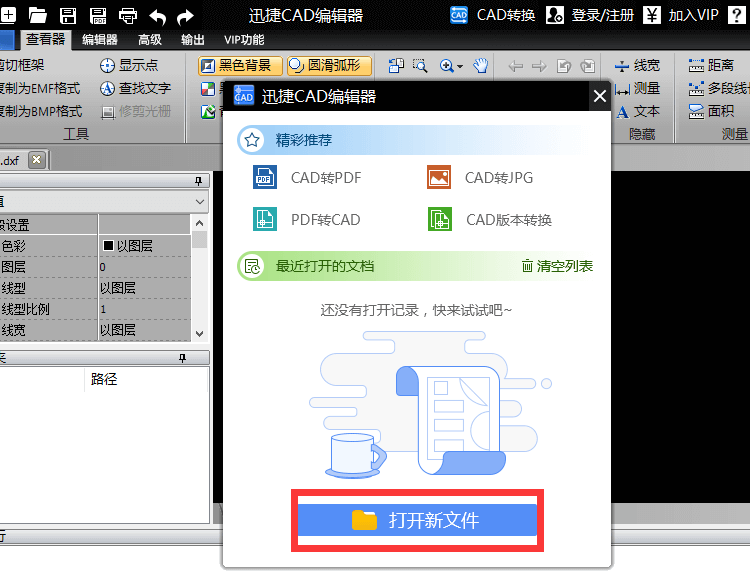
Task: Click the 打开新文件 button
Action: 418,520
